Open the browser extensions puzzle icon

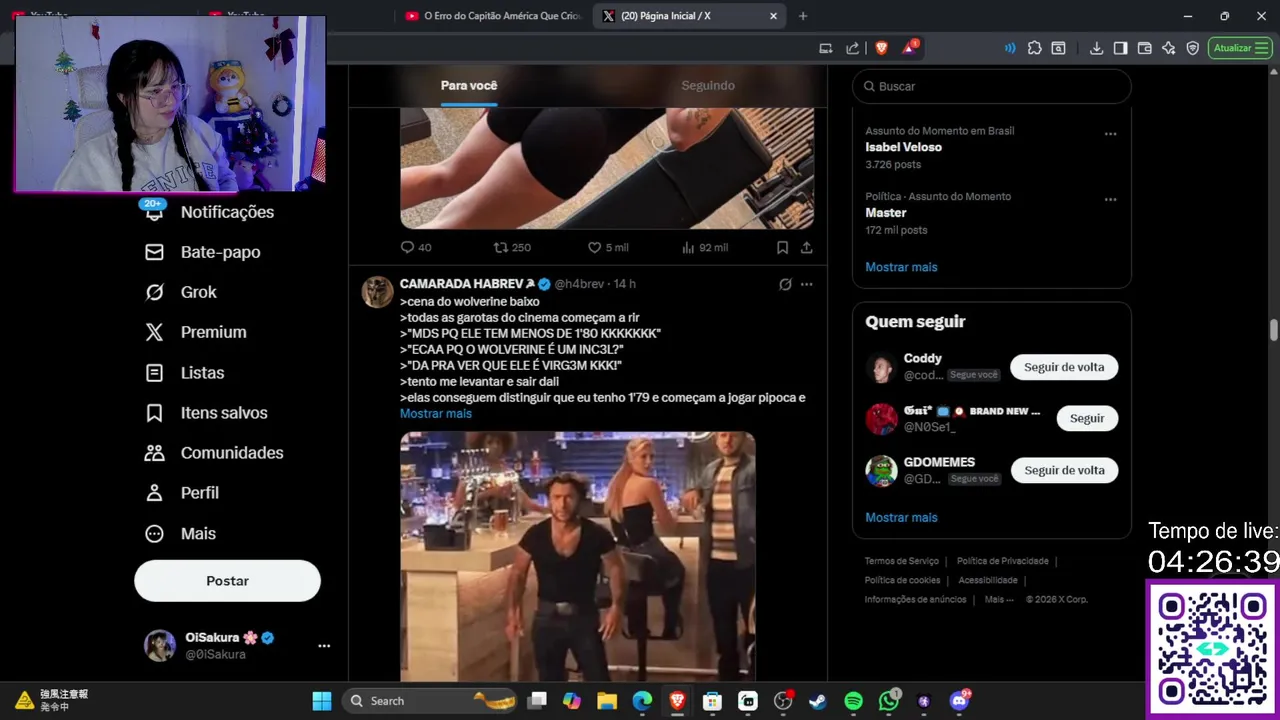coord(1034,48)
